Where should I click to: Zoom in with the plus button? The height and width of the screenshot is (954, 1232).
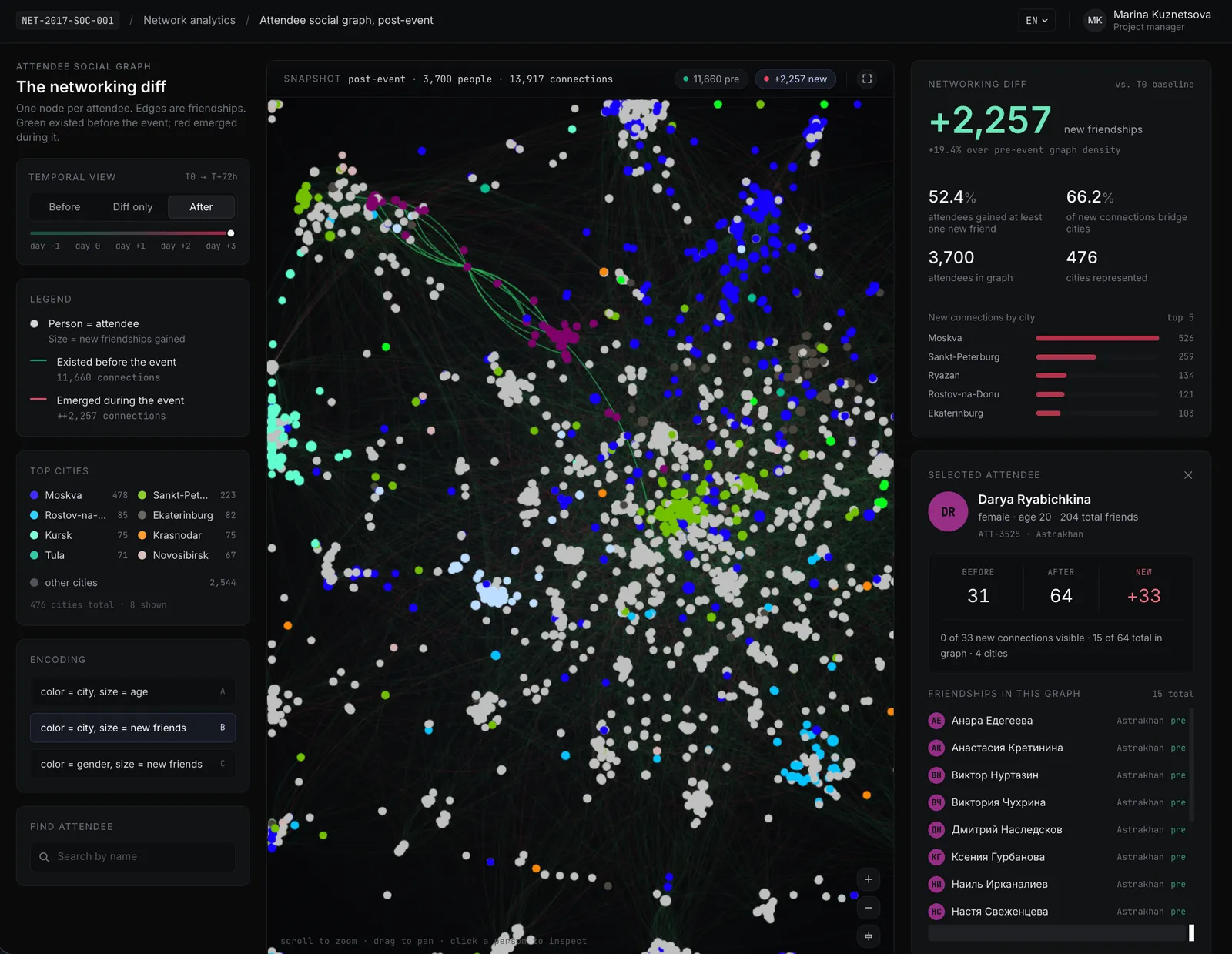click(869, 879)
